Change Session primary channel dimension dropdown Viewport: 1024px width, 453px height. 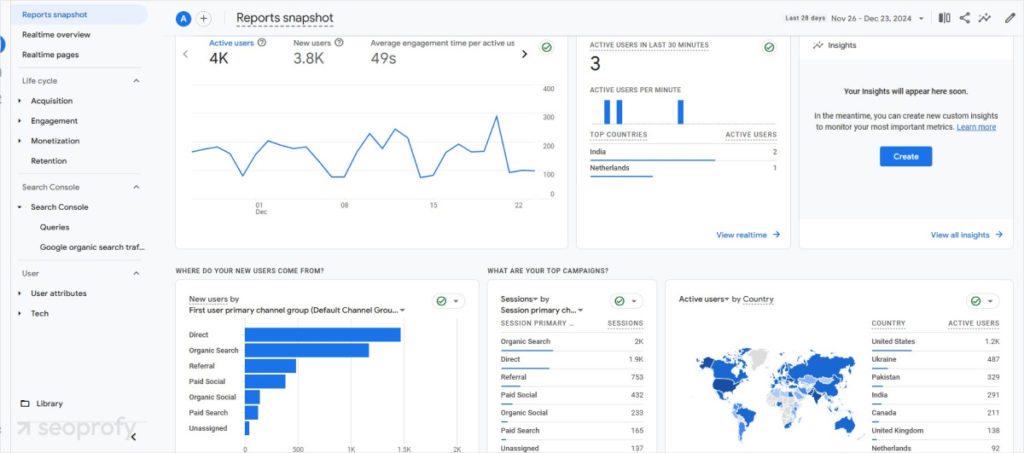click(541, 310)
